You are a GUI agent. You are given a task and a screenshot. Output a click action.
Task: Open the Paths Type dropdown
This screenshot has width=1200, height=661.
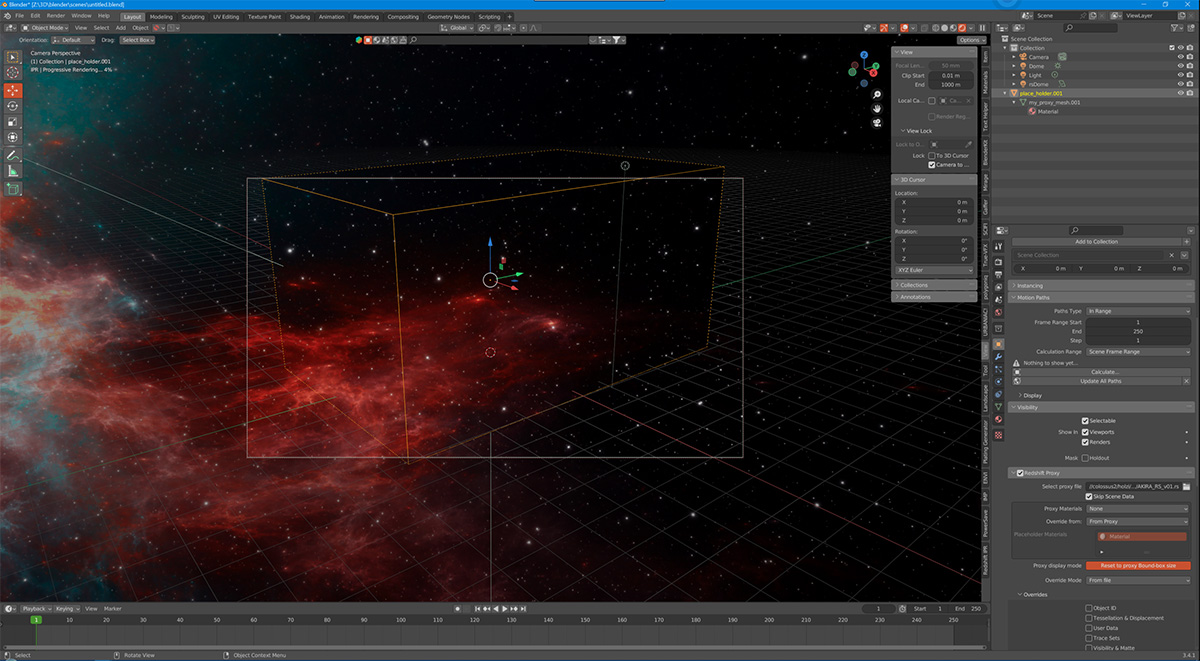[x=1136, y=311]
